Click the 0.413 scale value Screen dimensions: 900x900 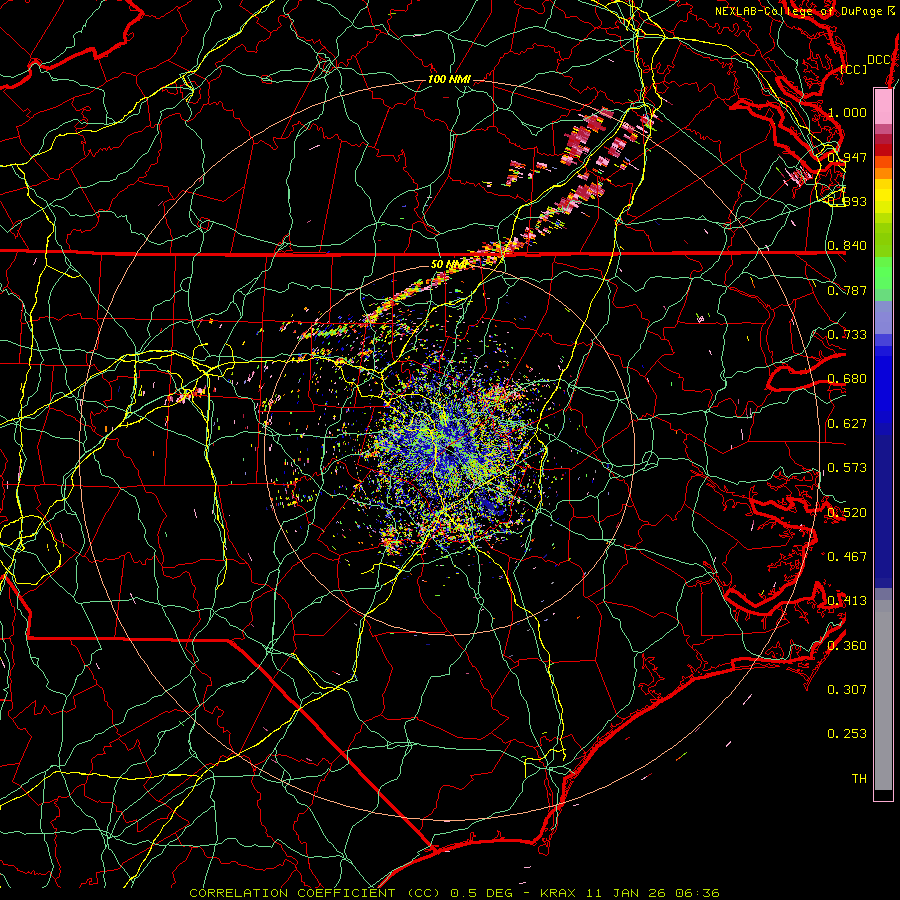(847, 601)
